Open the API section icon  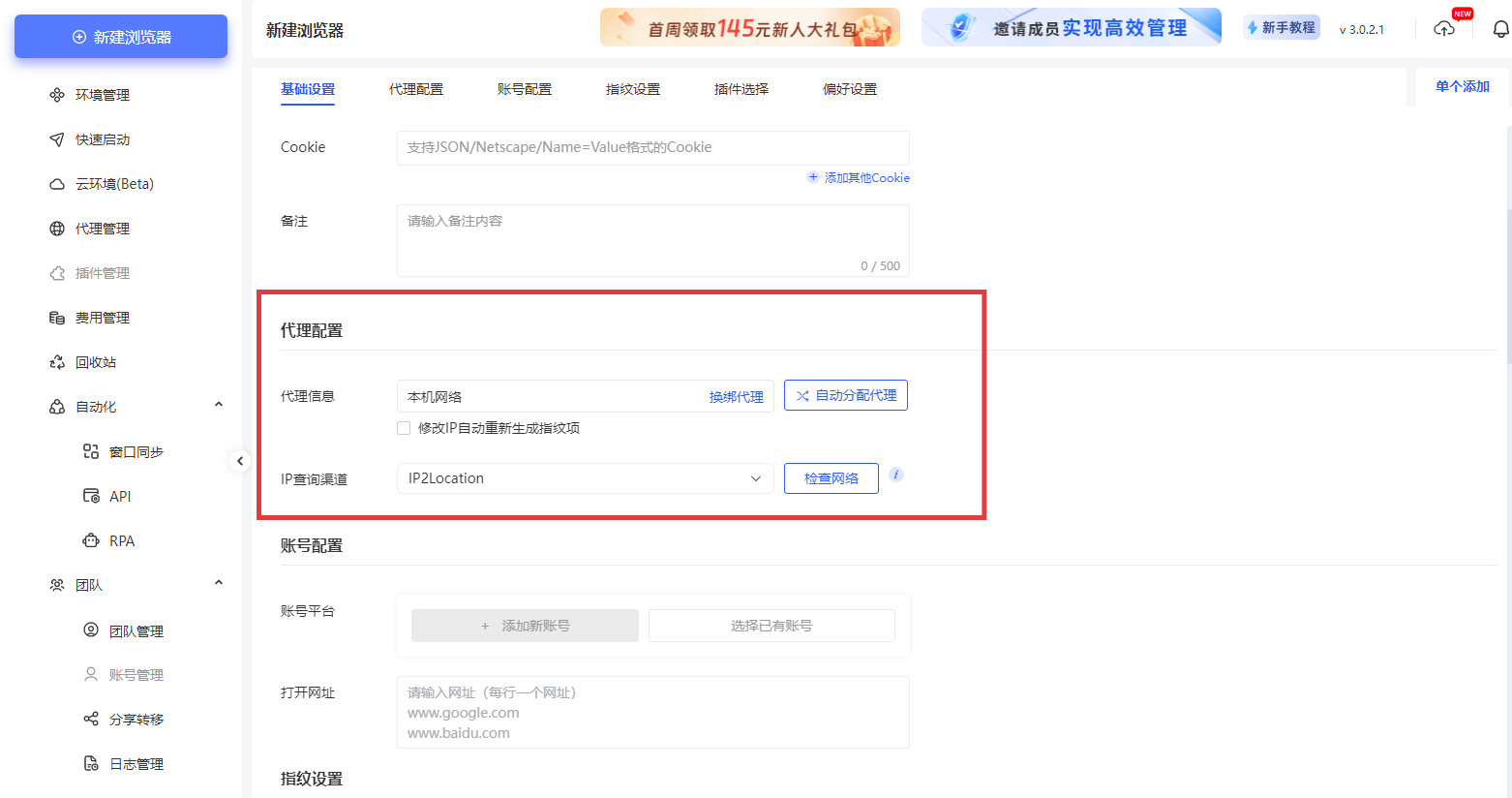point(90,496)
